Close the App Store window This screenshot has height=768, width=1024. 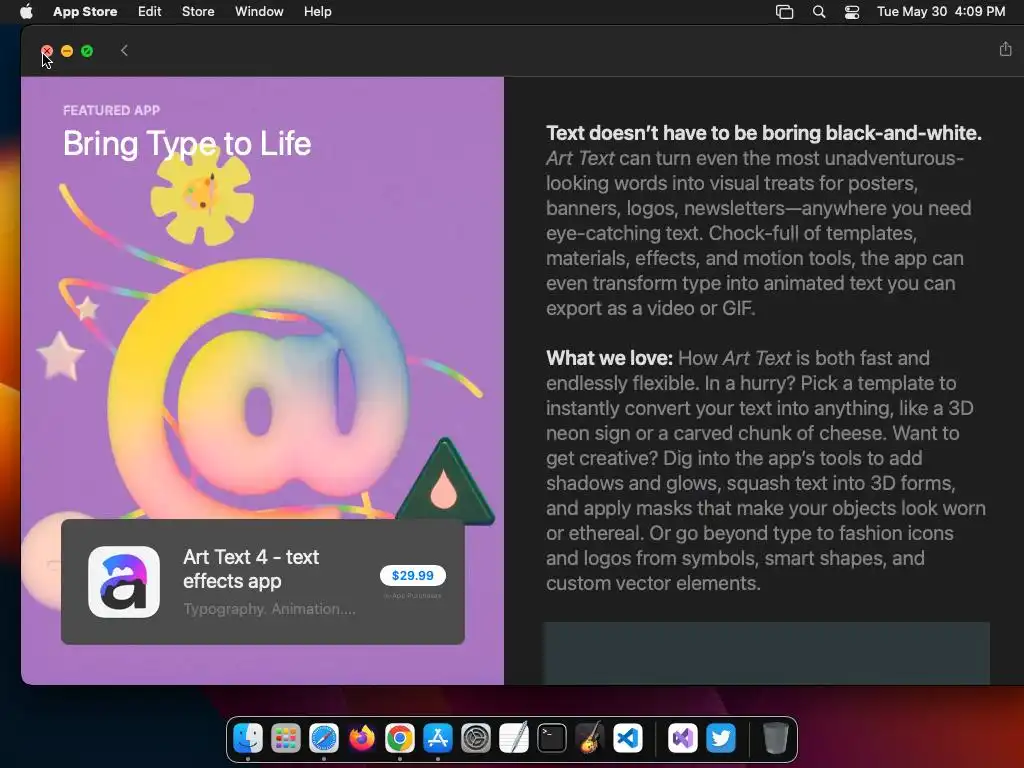[x=47, y=51]
